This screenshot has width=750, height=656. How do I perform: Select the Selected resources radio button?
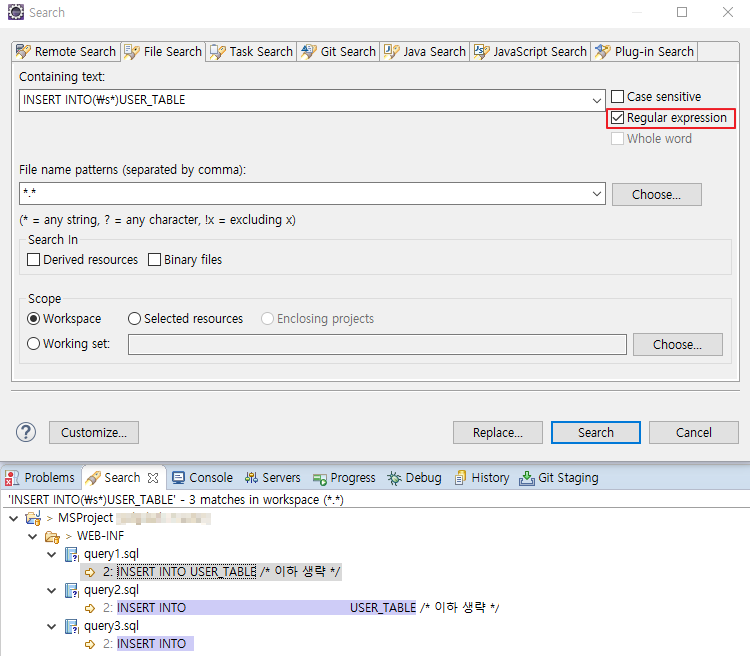pos(134,319)
